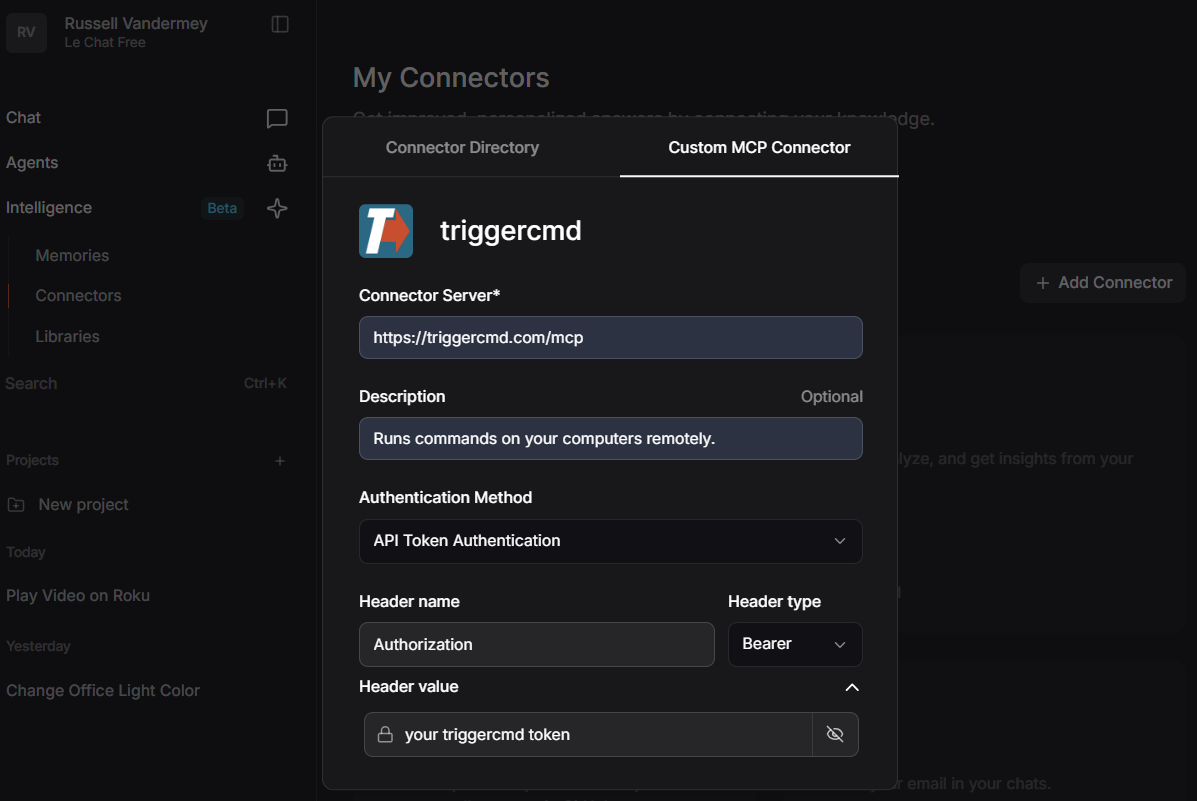
Task: Click the Intelligence sparkle icon
Action: pyautogui.click(x=277, y=208)
